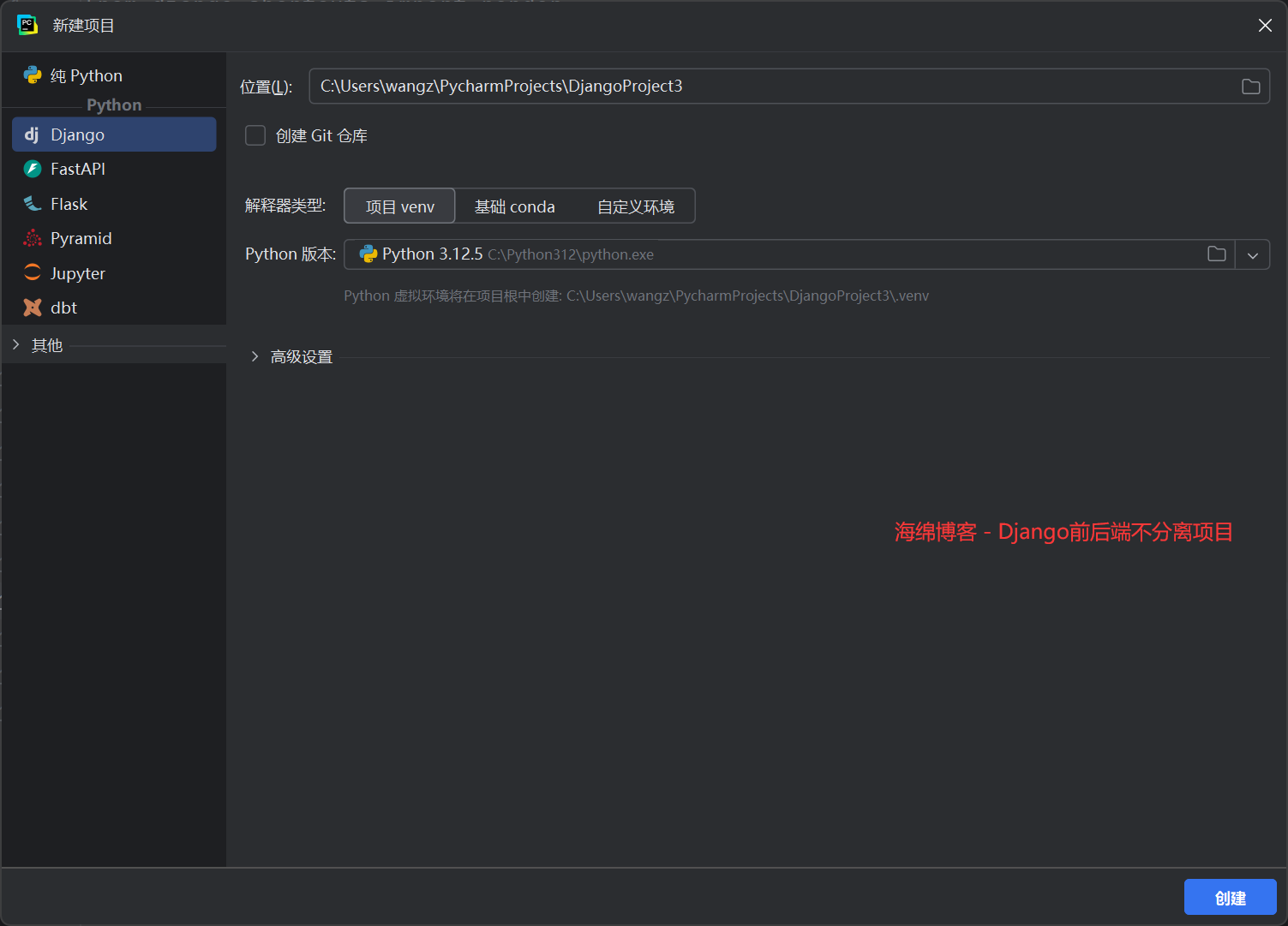Choose 自定义环境 interpreter type
The image size is (1288, 926).
pyautogui.click(x=635, y=206)
